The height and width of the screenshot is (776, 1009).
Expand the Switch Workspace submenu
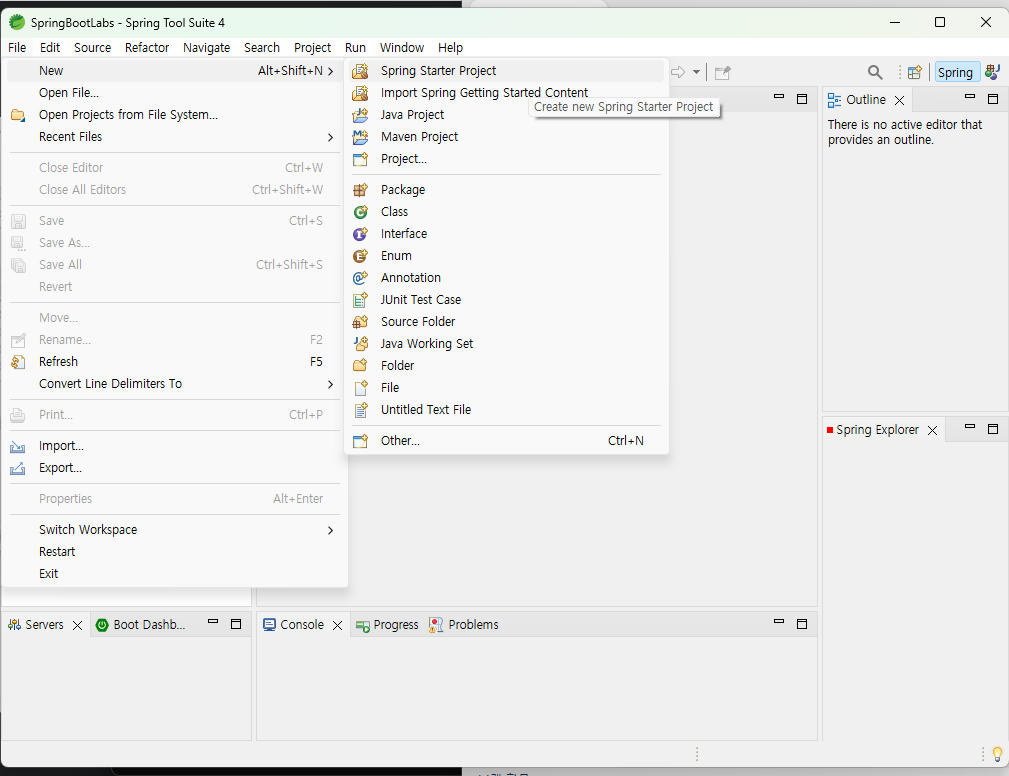pyautogui.click(x=330, y=530)
